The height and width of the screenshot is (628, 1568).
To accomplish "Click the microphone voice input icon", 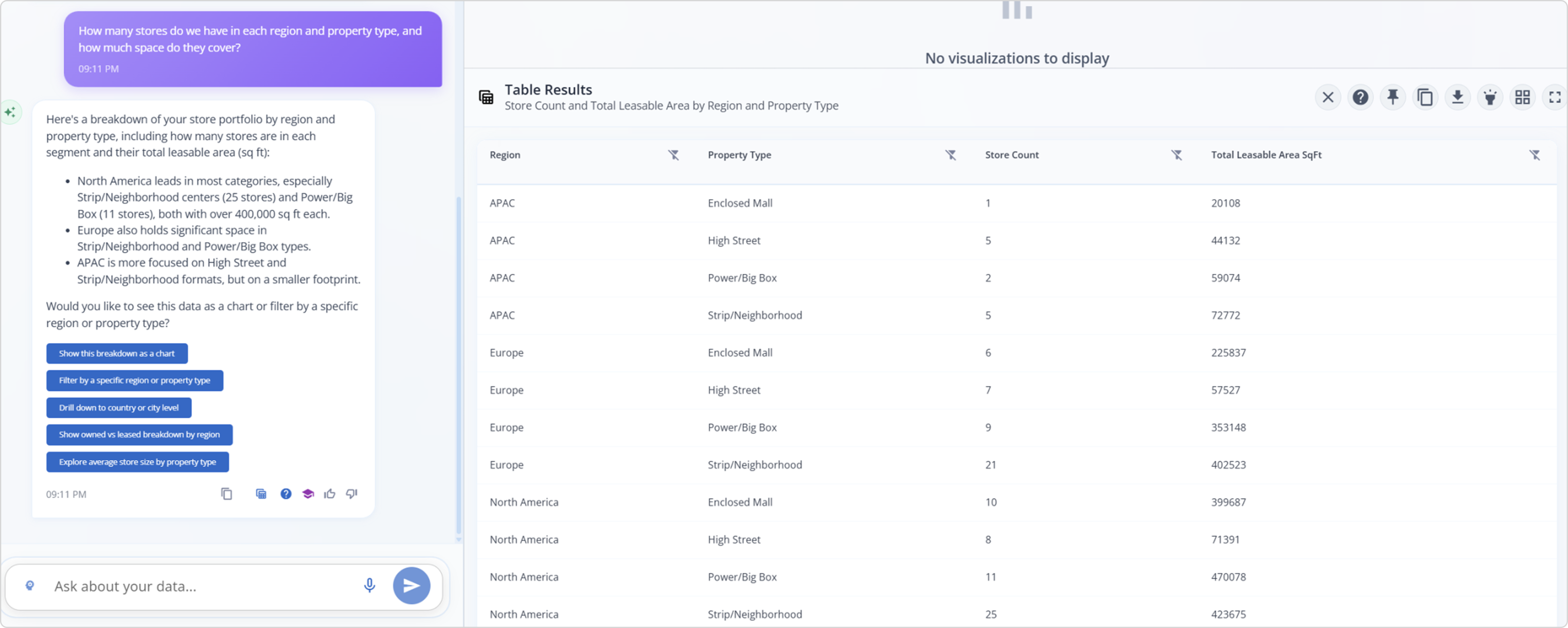I will pos(369,585).
